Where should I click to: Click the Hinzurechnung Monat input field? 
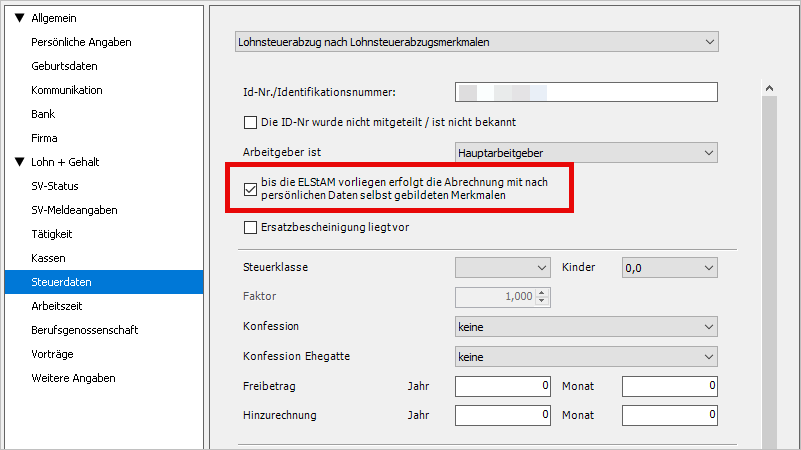tap(669, 414)
